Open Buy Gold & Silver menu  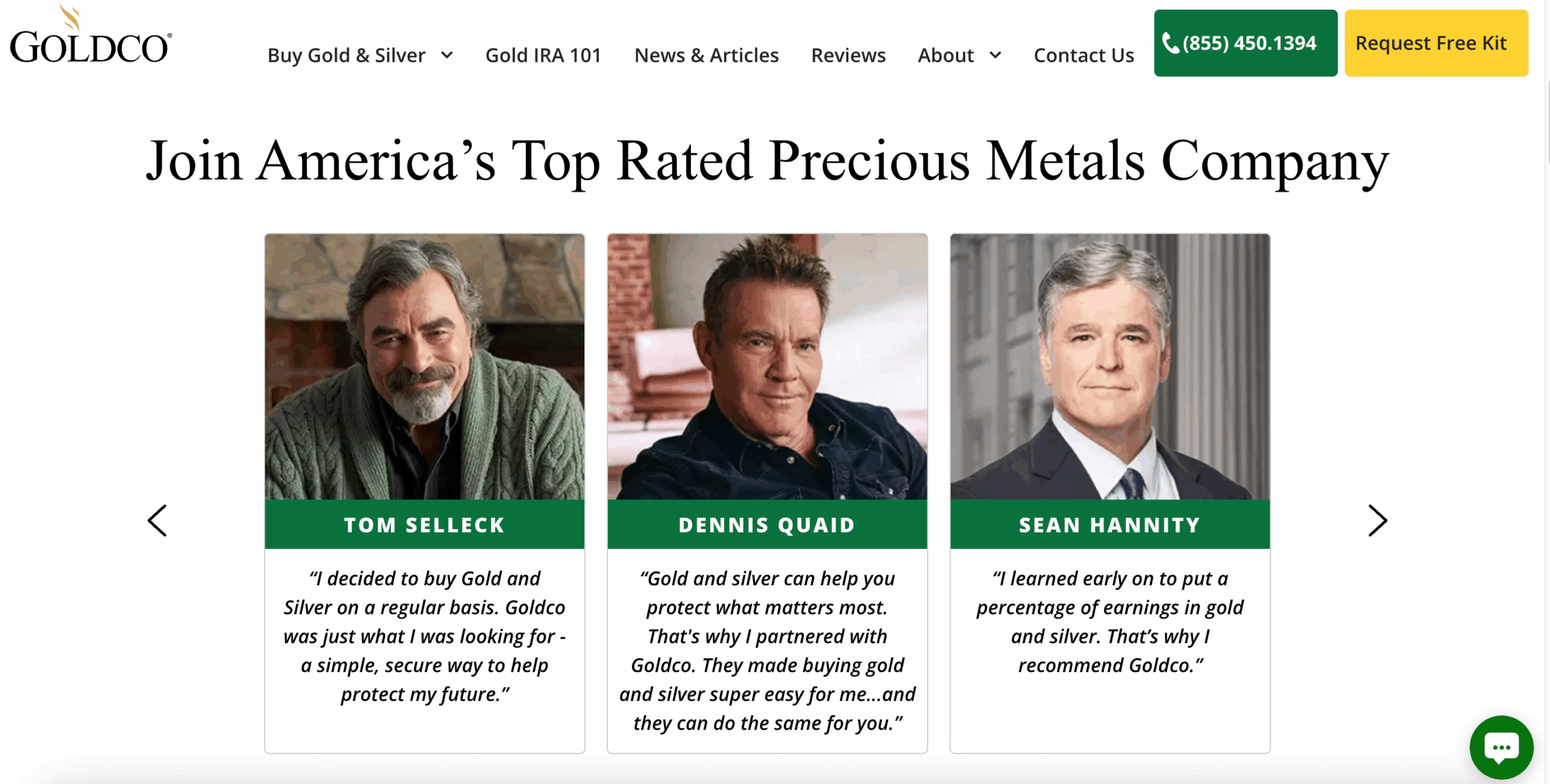pos(346,56)
